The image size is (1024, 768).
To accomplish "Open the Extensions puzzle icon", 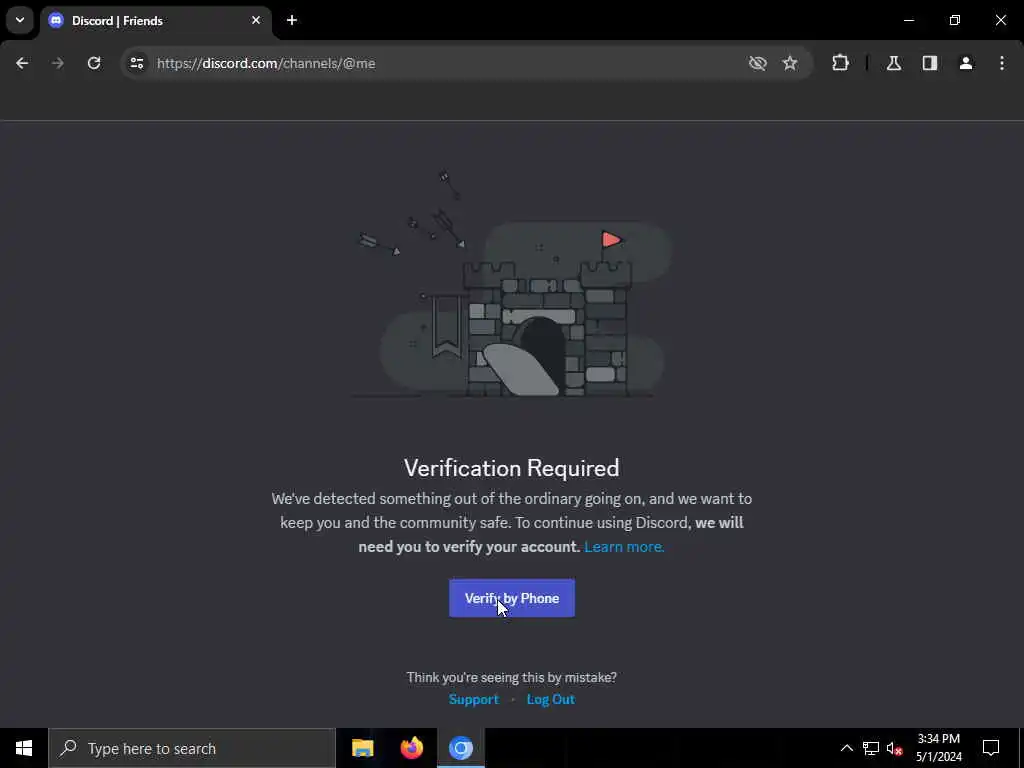I will (x=840, y=63).
